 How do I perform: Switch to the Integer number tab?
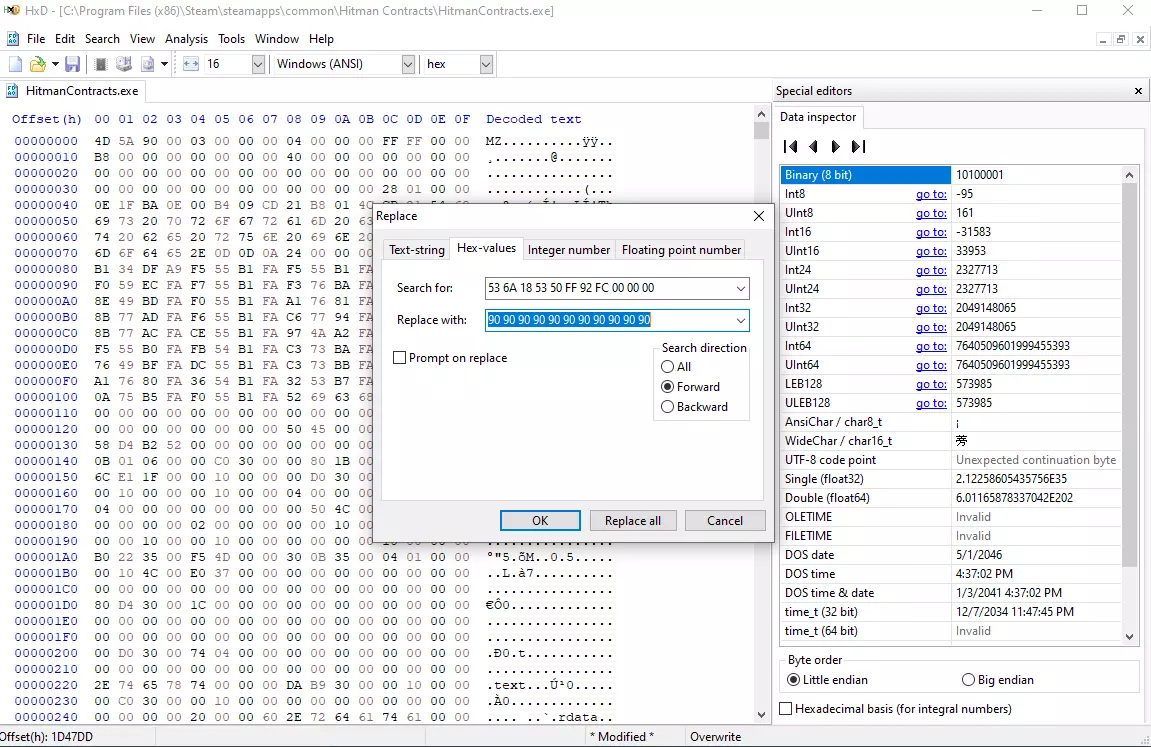[x=569, y=250]
